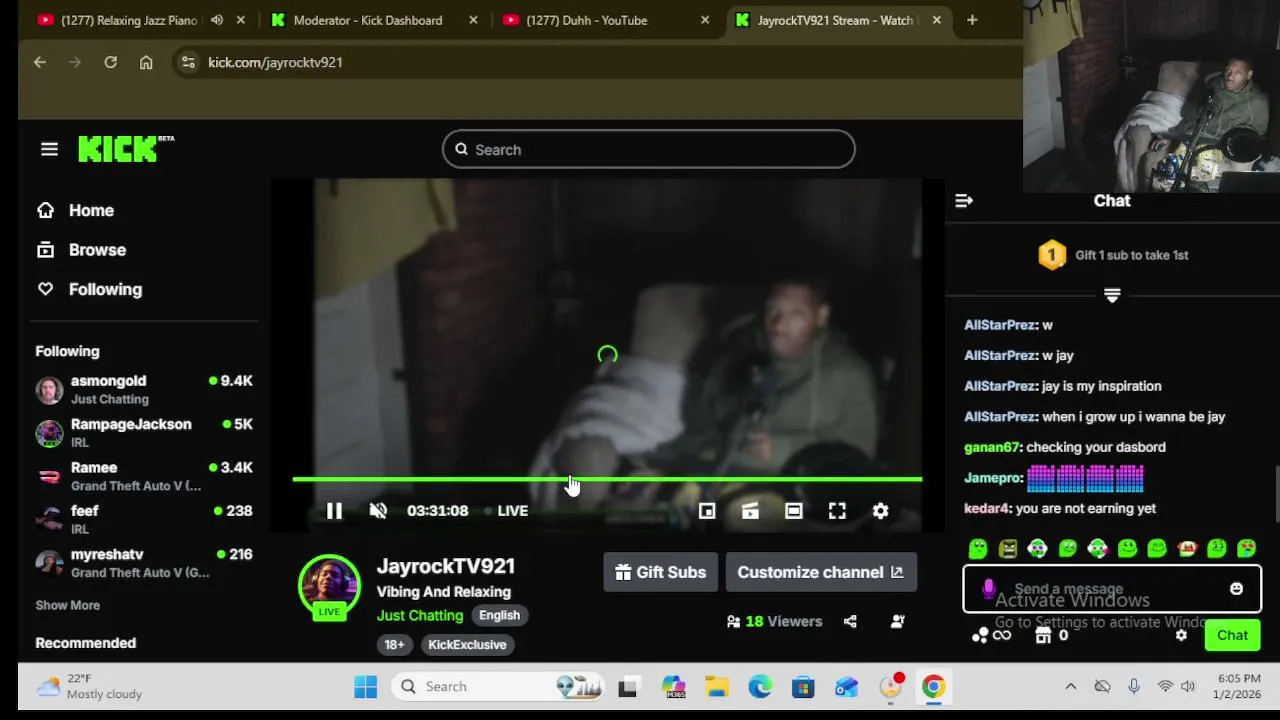This screenshot has height=720, width=1280.
Task: Open the emoji picker in chat input
Action: (1237, 589)
